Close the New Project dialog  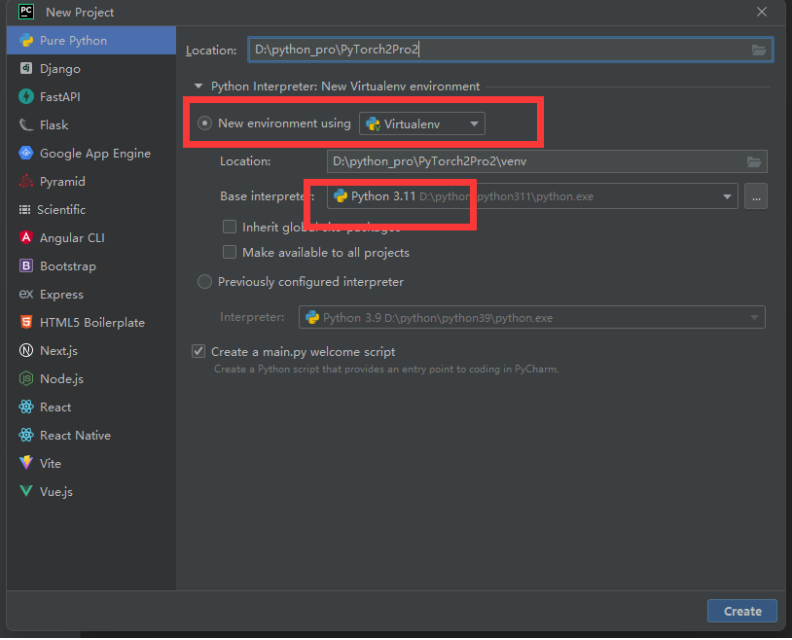point(762,12)
